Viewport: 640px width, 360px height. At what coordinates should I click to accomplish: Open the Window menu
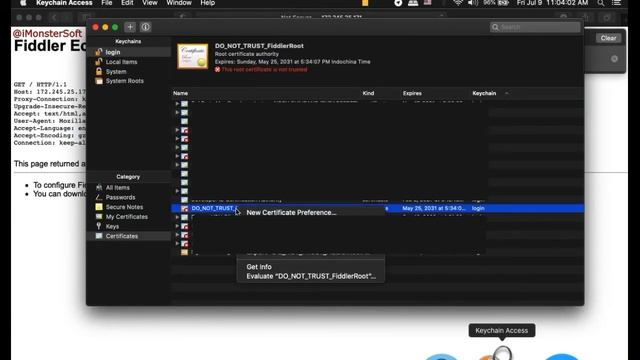(x=179, y=3)
